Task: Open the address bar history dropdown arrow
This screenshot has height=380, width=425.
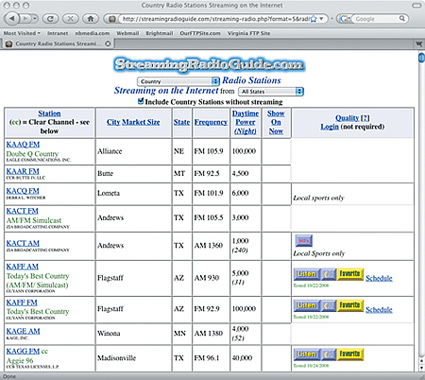Action: (x=321, y=19)
